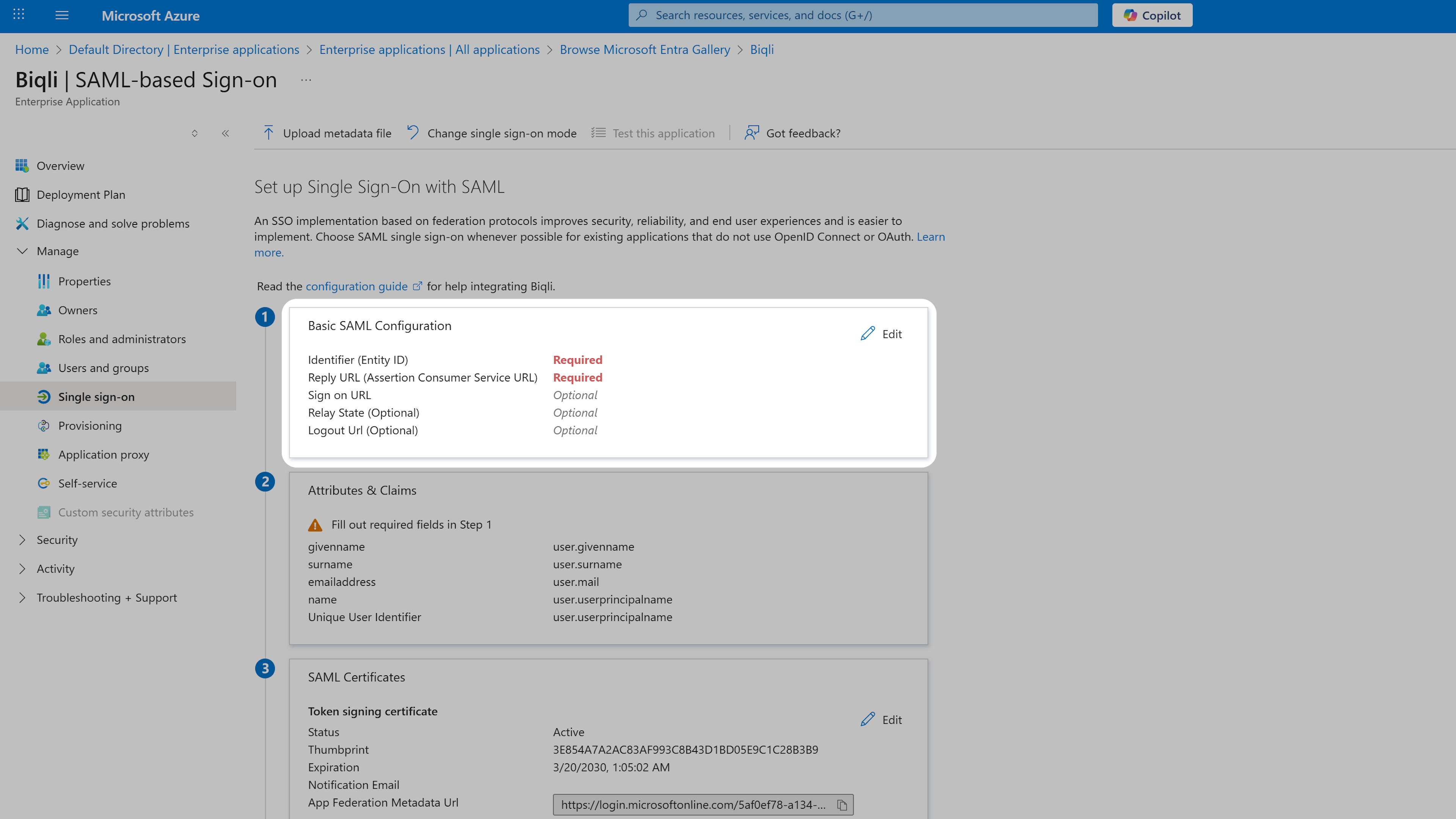Screen dimensions: 1456x819
Task: Click the Roles and administrators icon
Action: coord(44,339)
